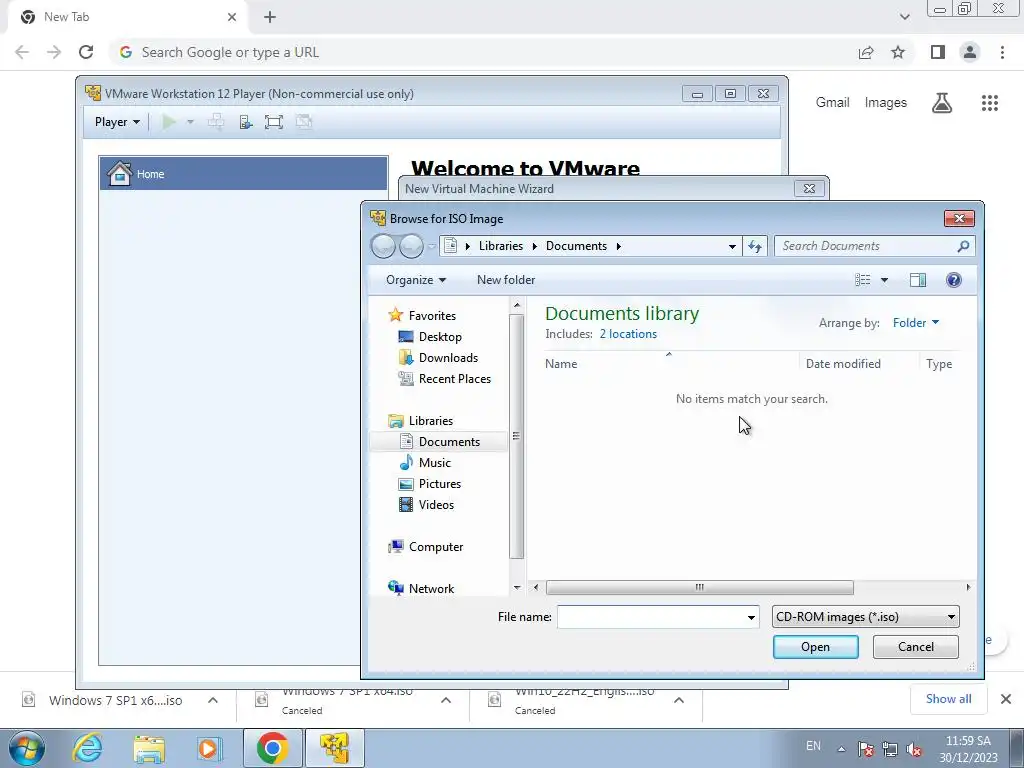Click the change view icon

pyautogui.click(x=863, y=280)
